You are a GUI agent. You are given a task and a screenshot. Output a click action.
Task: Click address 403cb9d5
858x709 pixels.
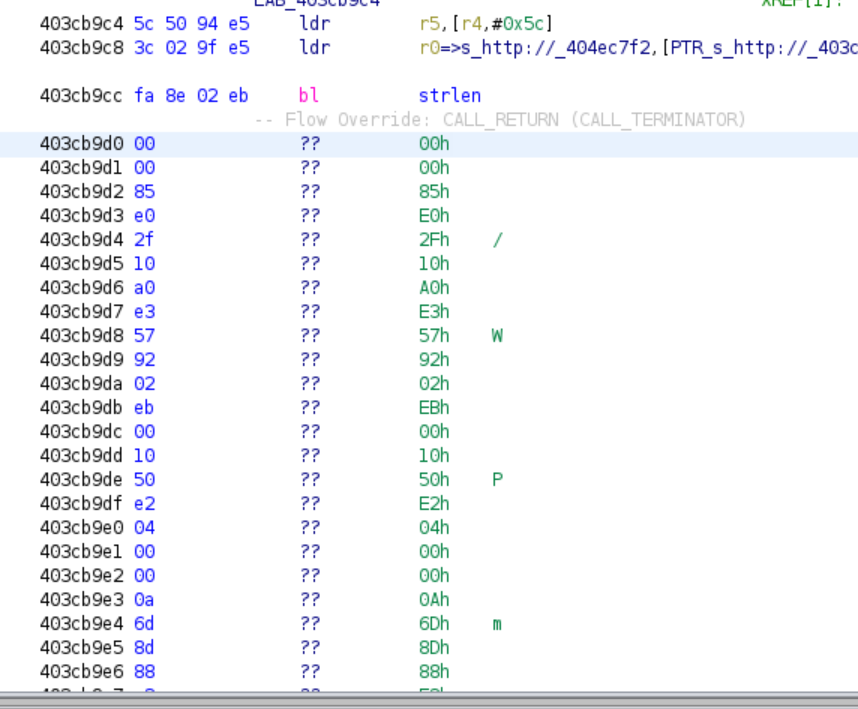coord(82,264)
